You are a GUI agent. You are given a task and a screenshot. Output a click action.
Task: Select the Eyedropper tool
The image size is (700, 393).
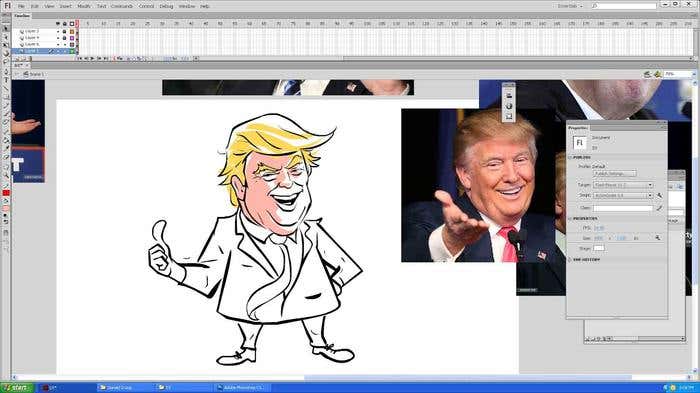6,148
